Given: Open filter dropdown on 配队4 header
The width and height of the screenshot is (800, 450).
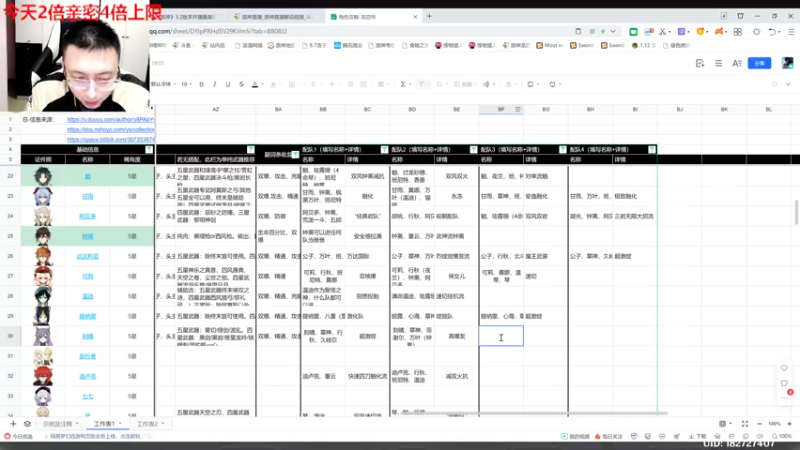Looking at the screenshot, I should (652, 149).
